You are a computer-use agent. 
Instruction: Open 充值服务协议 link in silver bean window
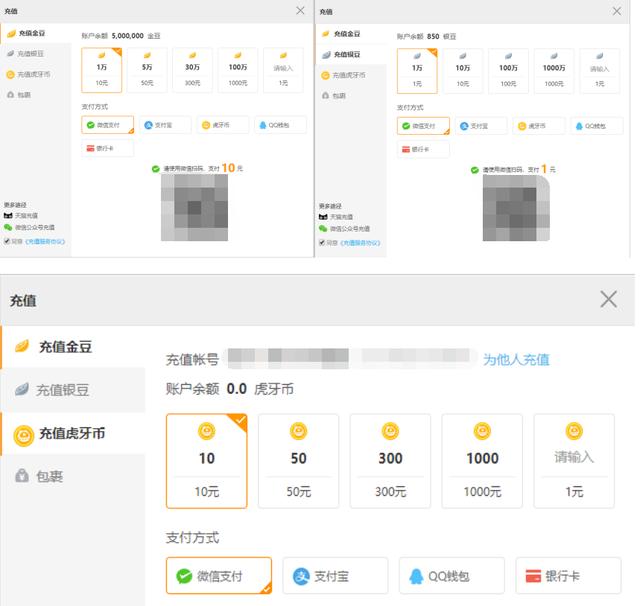point(360,243)
